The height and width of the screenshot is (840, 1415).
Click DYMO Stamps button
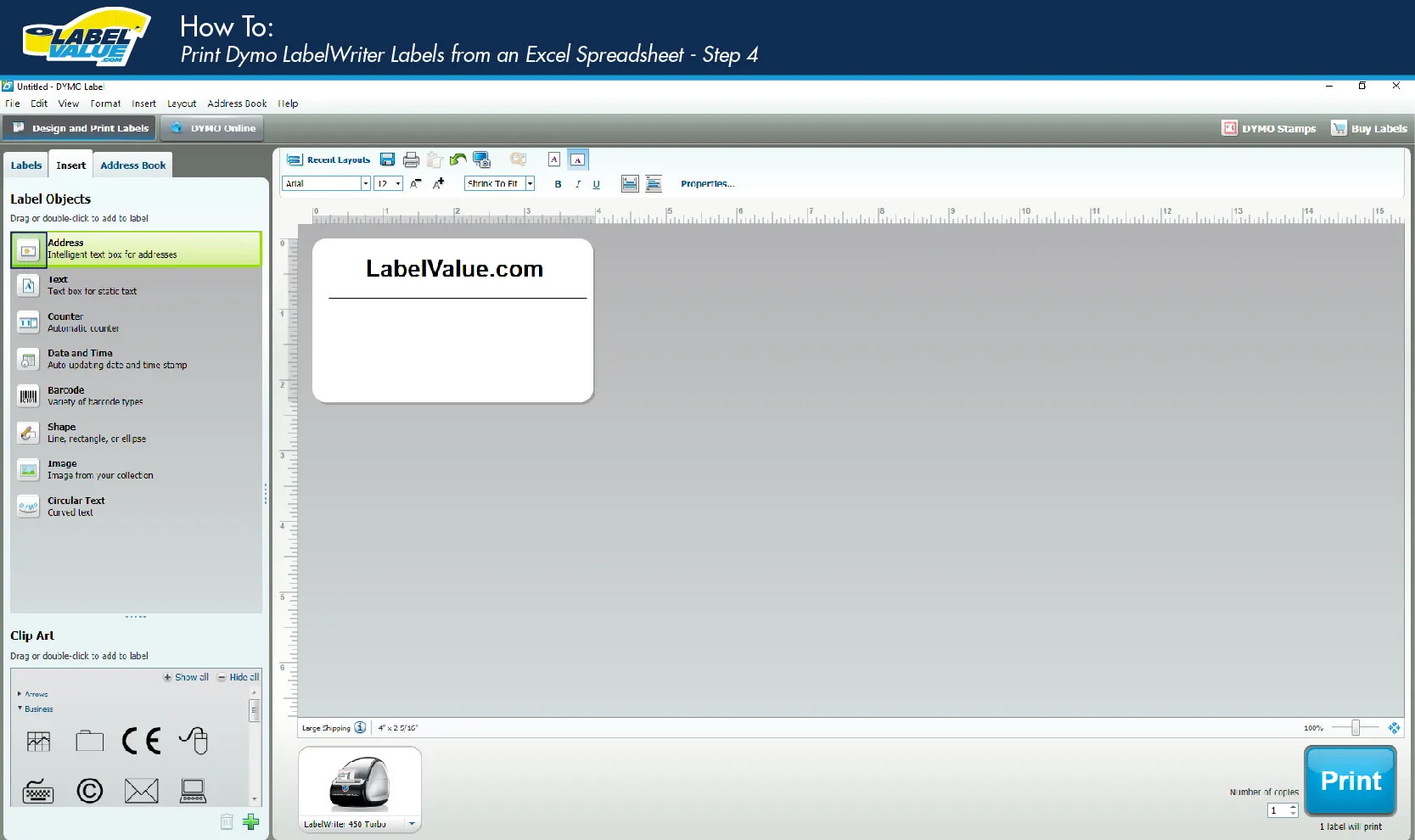pos(1269,128)
